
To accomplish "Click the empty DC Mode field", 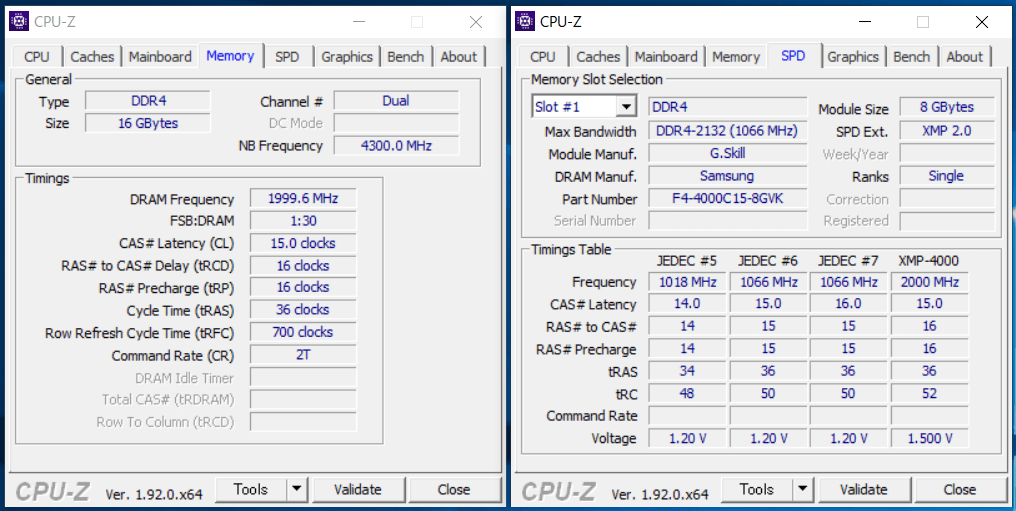I will pos(396,123).
